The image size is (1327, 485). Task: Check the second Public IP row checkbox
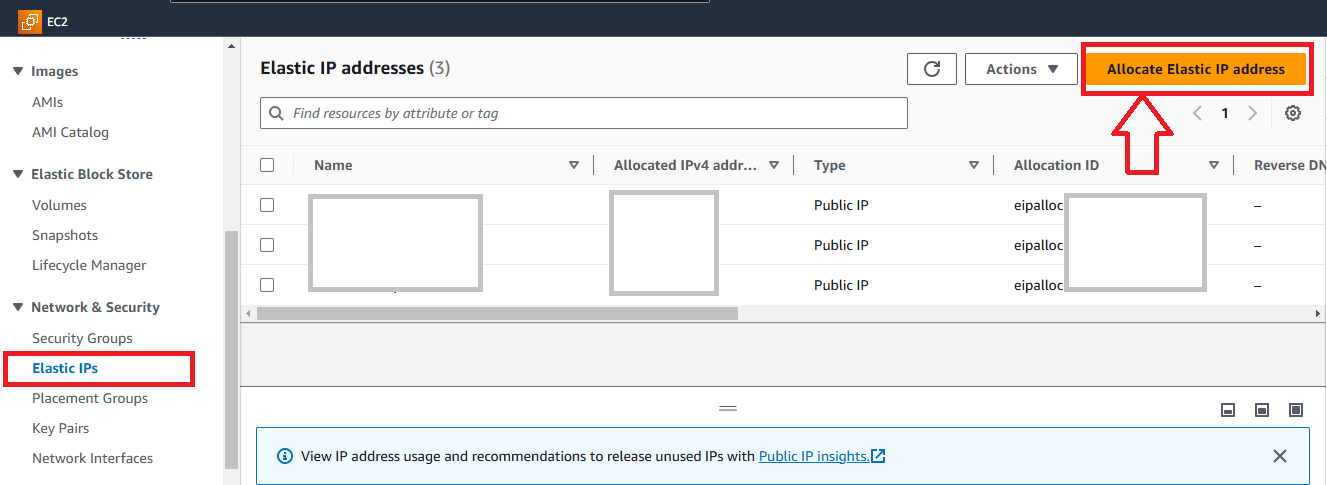point(267,245)
